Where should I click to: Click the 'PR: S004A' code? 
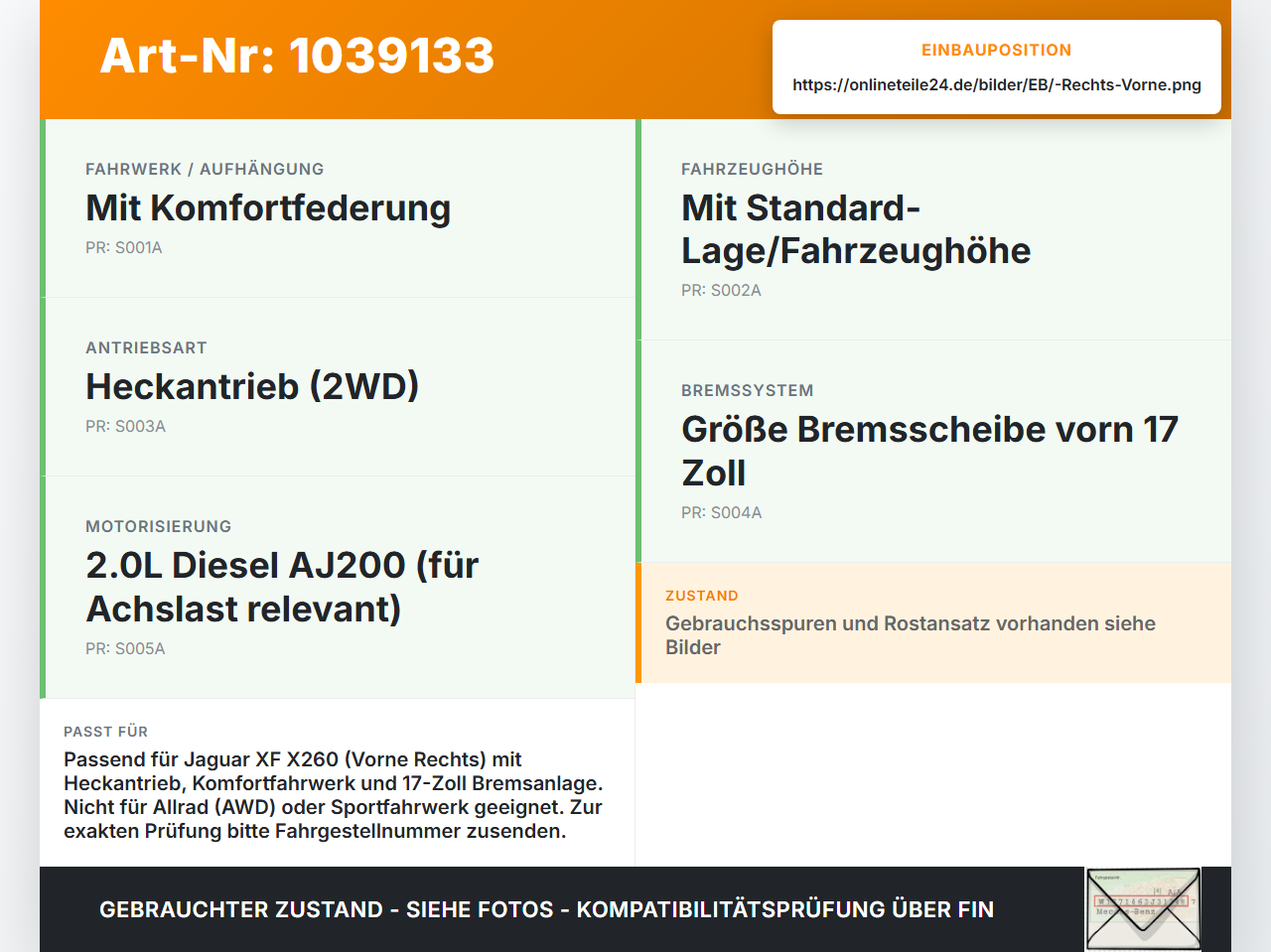tap(721, 512)
